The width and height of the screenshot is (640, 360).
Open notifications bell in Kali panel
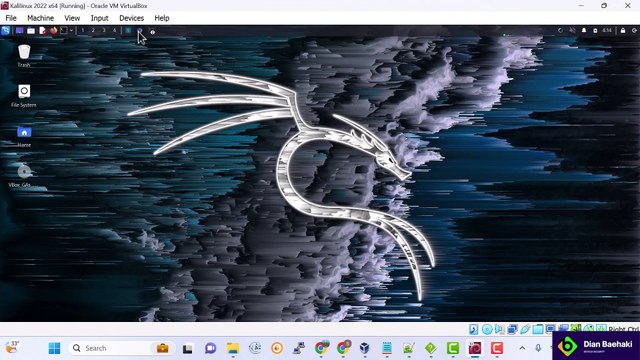point(584,31)
